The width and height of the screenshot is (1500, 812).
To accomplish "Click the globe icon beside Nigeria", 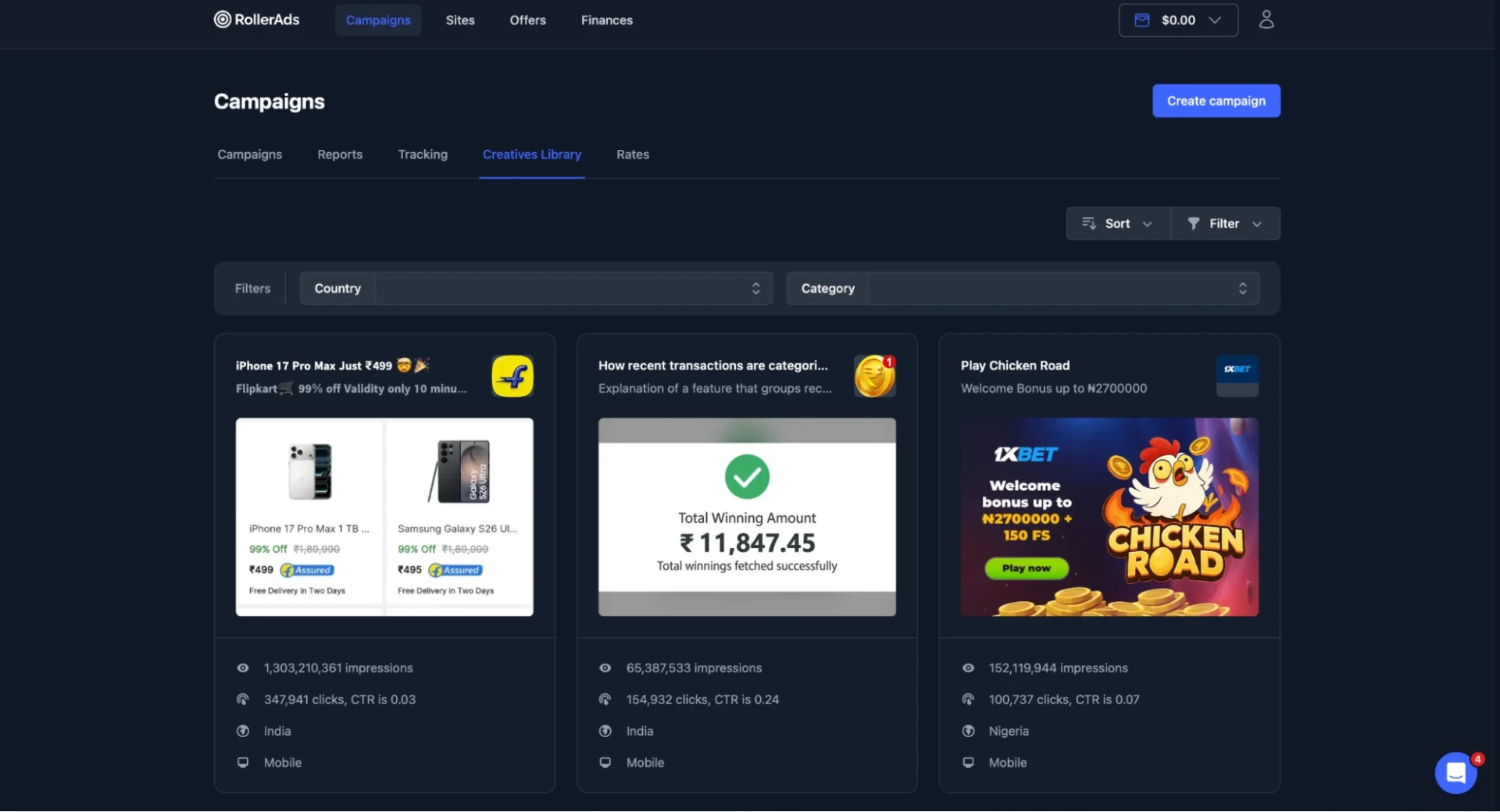I will [x=968, y=732].
